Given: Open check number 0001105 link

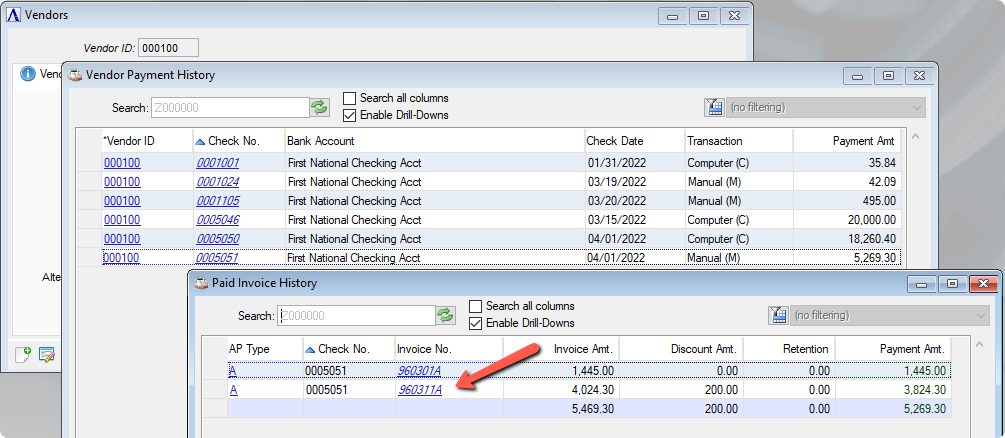Looking at the screenshot, I should point(217,201).
